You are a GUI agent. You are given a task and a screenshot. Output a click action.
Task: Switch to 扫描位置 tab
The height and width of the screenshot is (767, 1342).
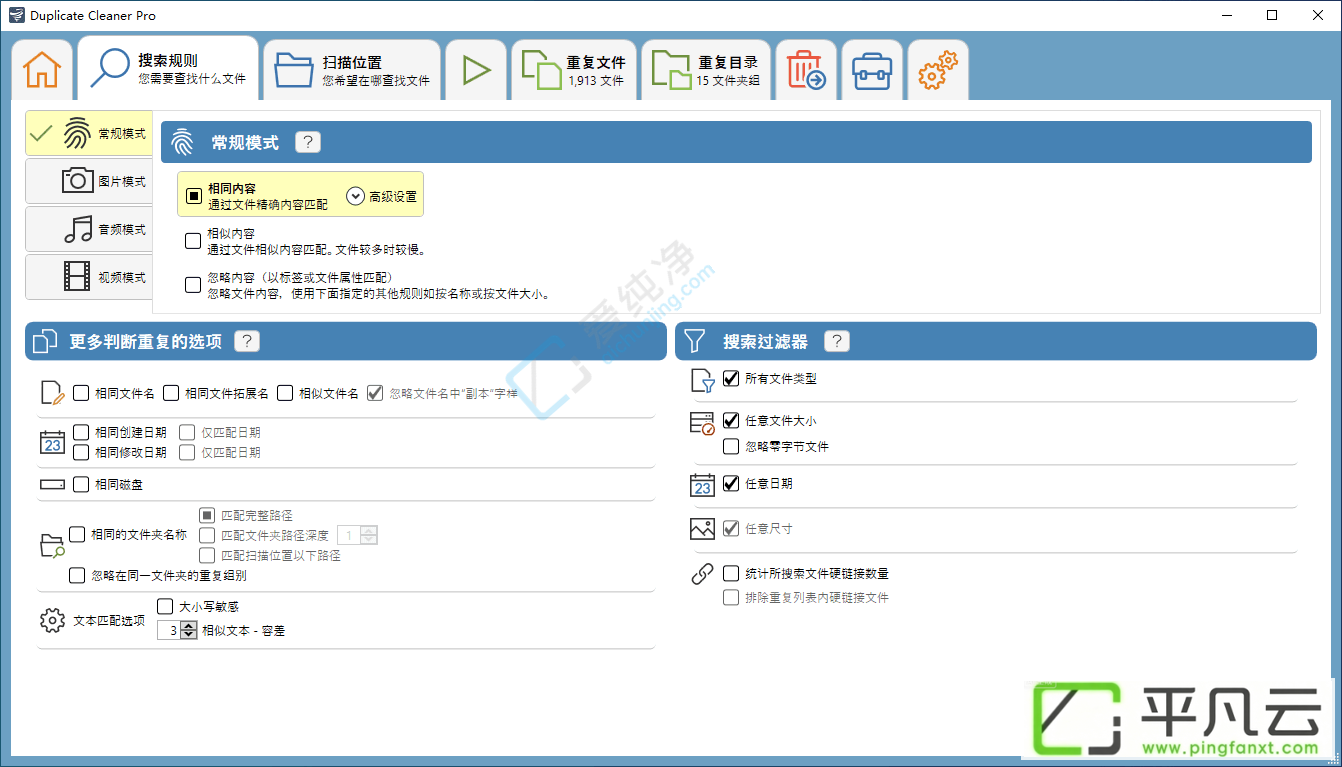[x=351, y=70]
